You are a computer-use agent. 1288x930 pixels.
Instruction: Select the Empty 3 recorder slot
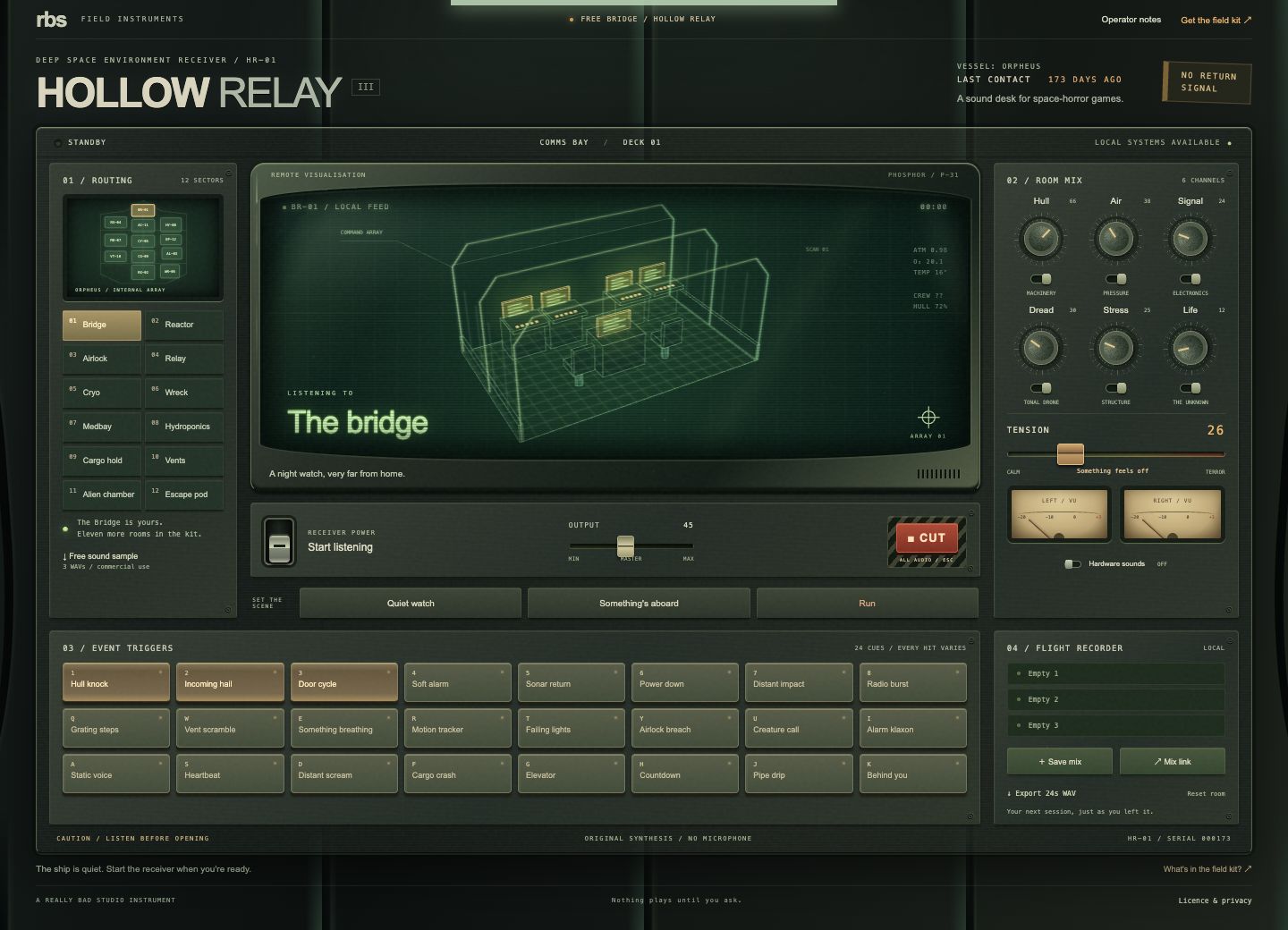coord(1115,725)
